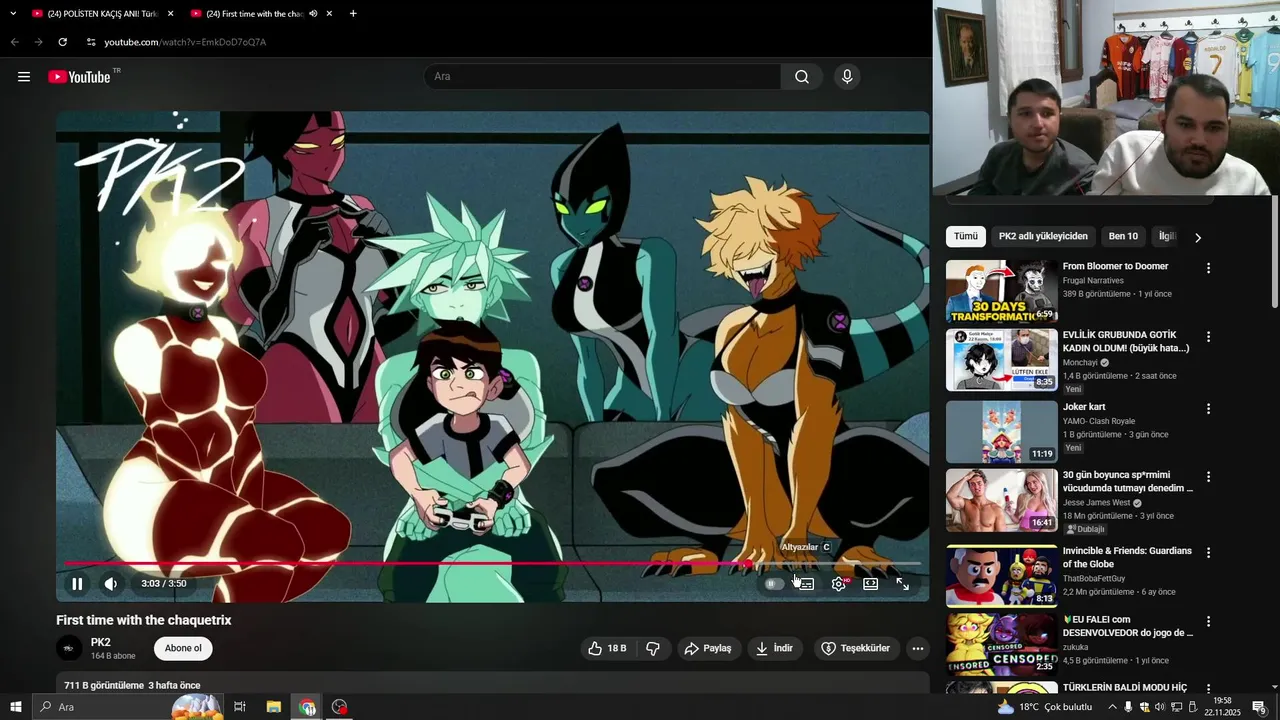Select the Tümü filter chip

[966, 236]
